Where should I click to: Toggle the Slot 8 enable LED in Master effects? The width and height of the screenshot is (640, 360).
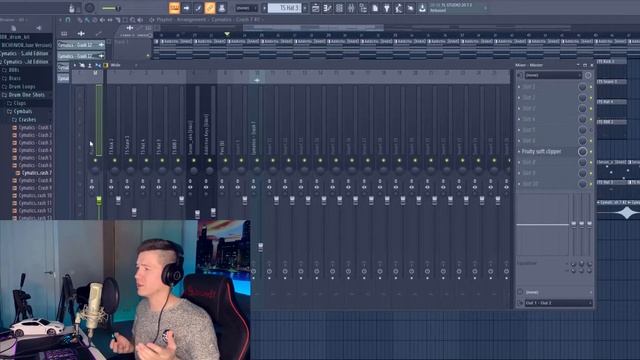pyautogui.click(x=591, y=162)
